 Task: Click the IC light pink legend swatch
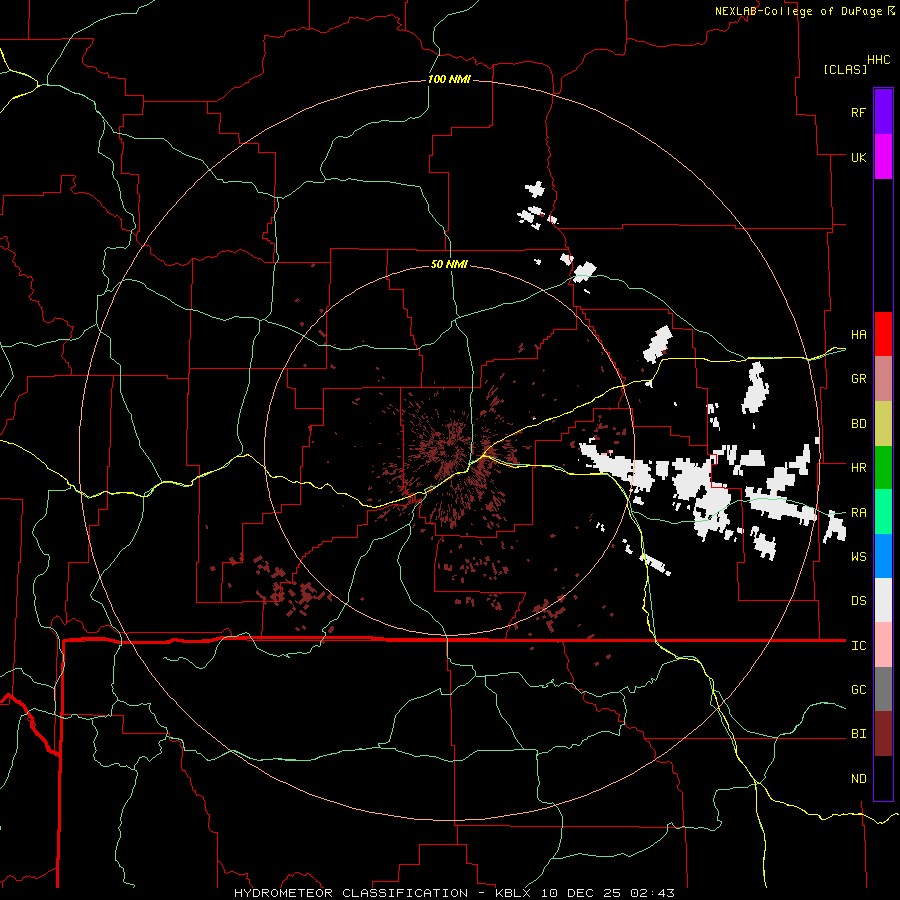click(x=883, y=645)
